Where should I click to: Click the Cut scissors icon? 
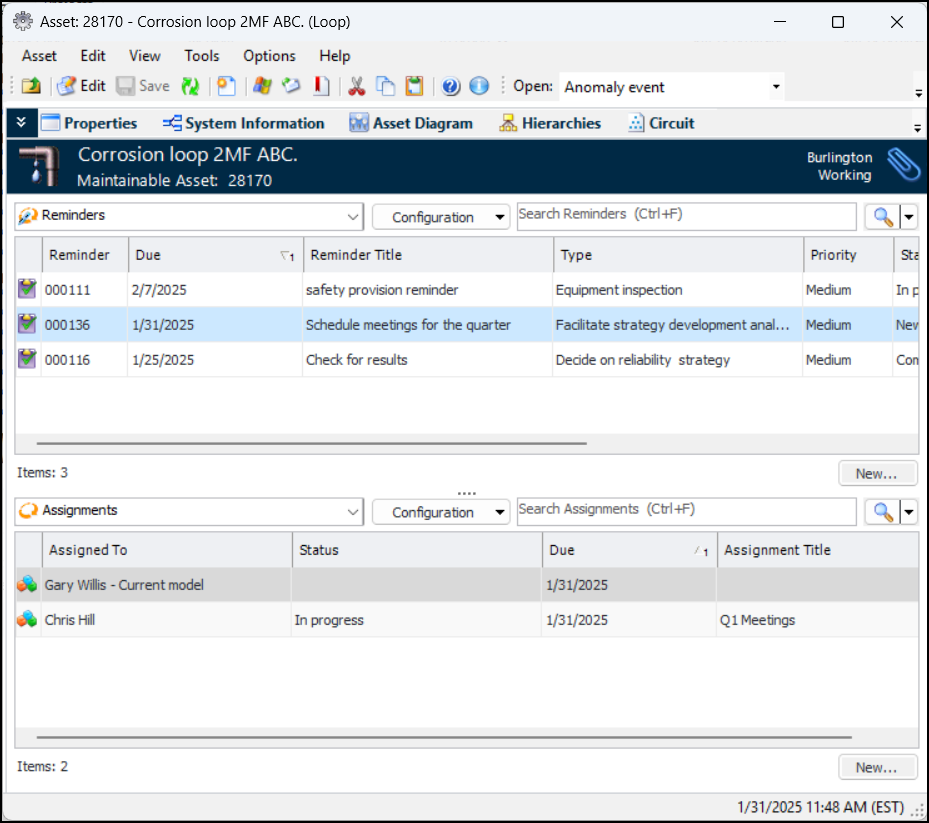[x=356, y=86]
